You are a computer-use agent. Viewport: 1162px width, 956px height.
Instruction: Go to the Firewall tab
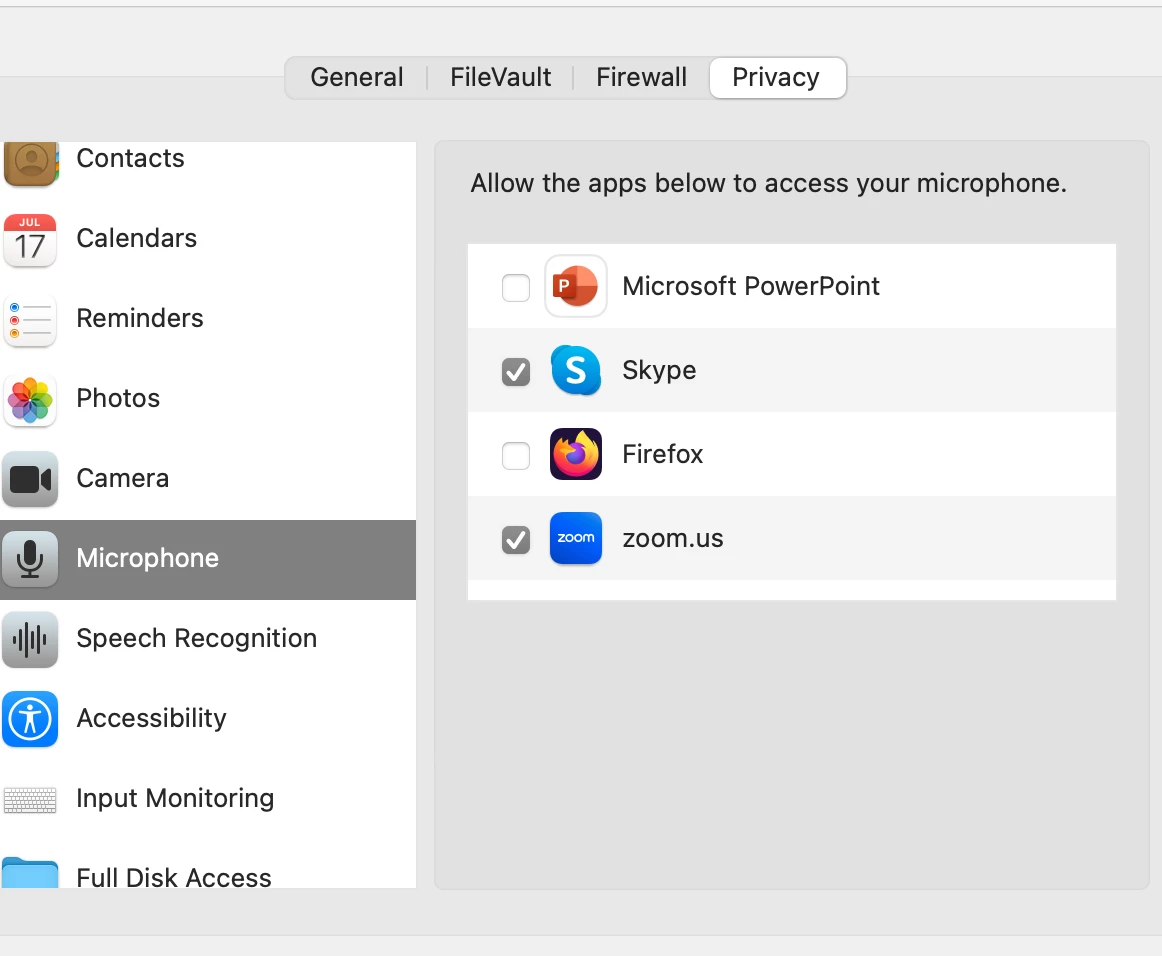tap(641, 77)
